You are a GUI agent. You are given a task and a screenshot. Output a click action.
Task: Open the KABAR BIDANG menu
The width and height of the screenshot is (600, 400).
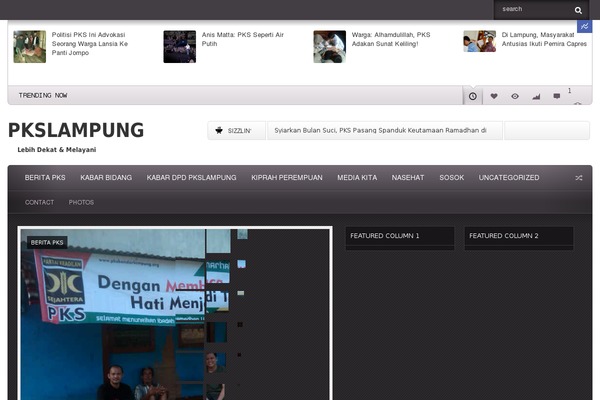coord(106,178)
